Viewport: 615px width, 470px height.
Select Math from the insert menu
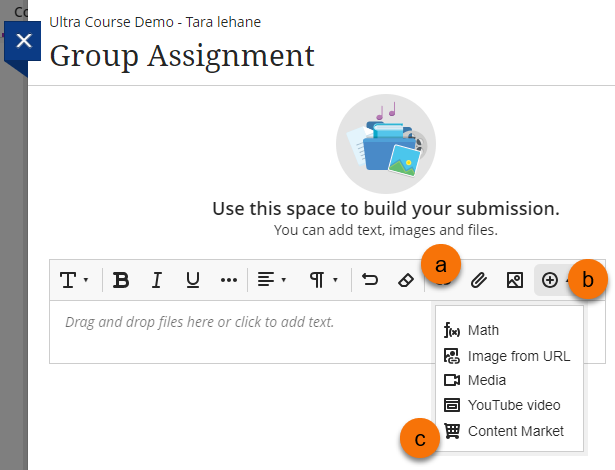point(482,330)
